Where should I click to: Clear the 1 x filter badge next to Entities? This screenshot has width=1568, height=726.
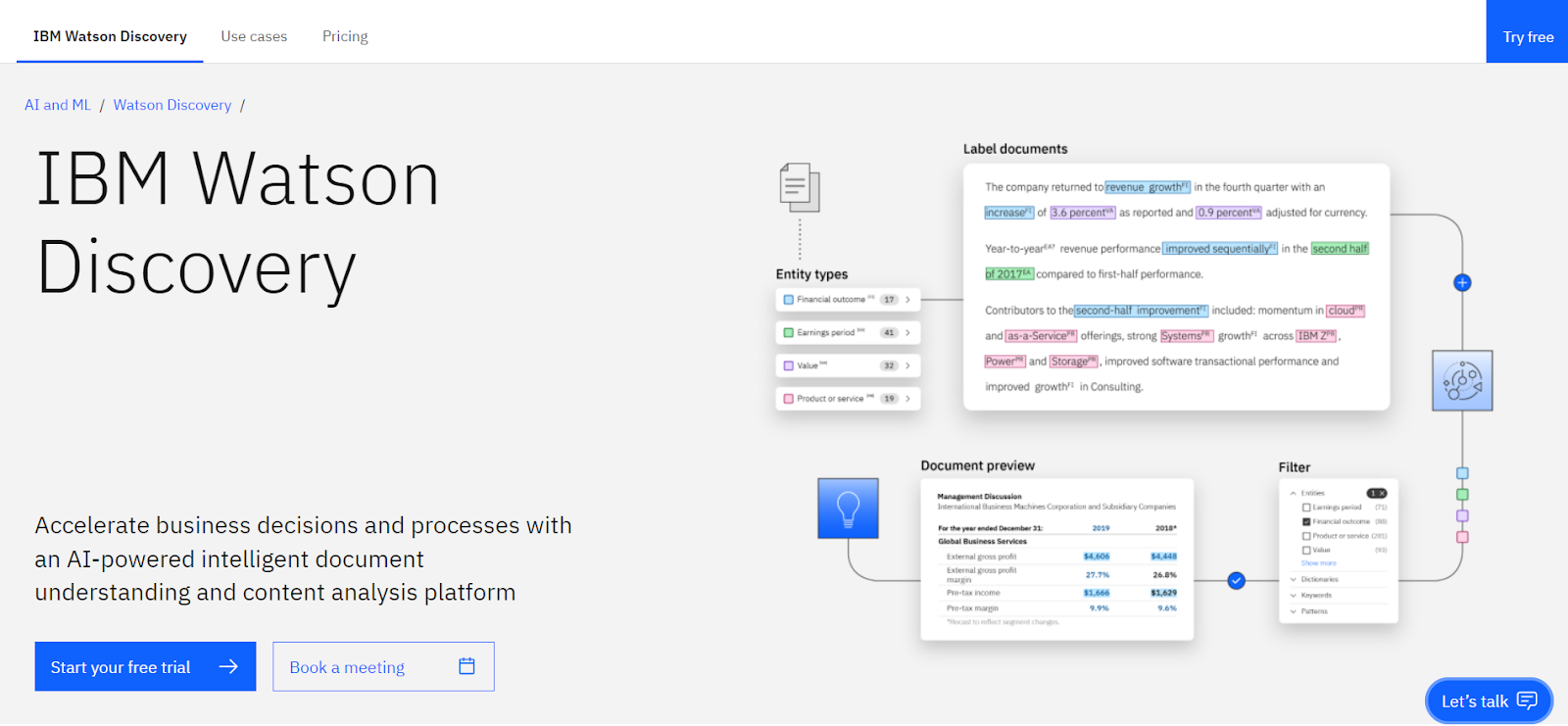(x=1377, y=493)
